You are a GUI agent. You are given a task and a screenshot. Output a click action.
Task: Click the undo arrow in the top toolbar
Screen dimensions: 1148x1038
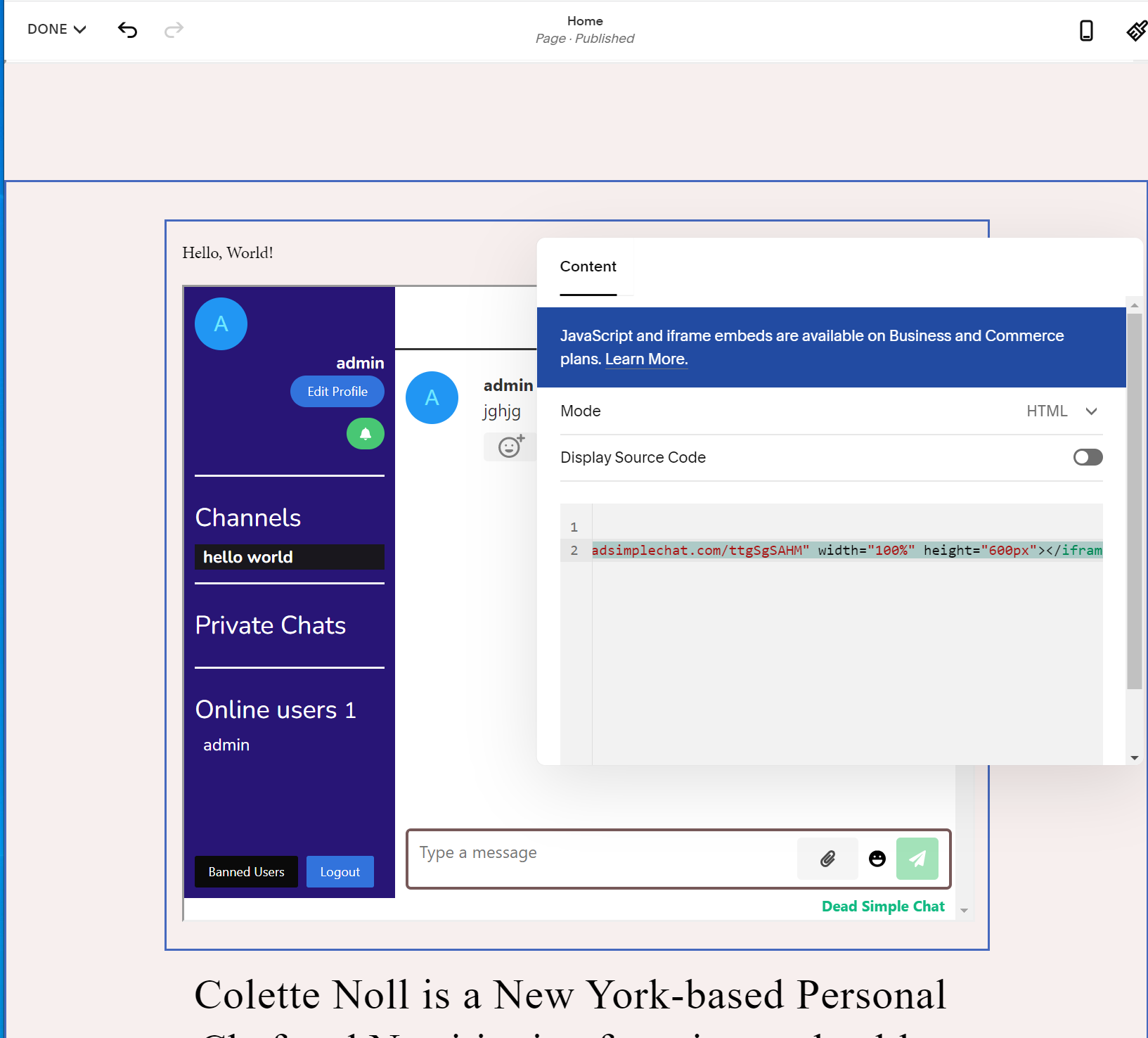[x=127, y=30]
